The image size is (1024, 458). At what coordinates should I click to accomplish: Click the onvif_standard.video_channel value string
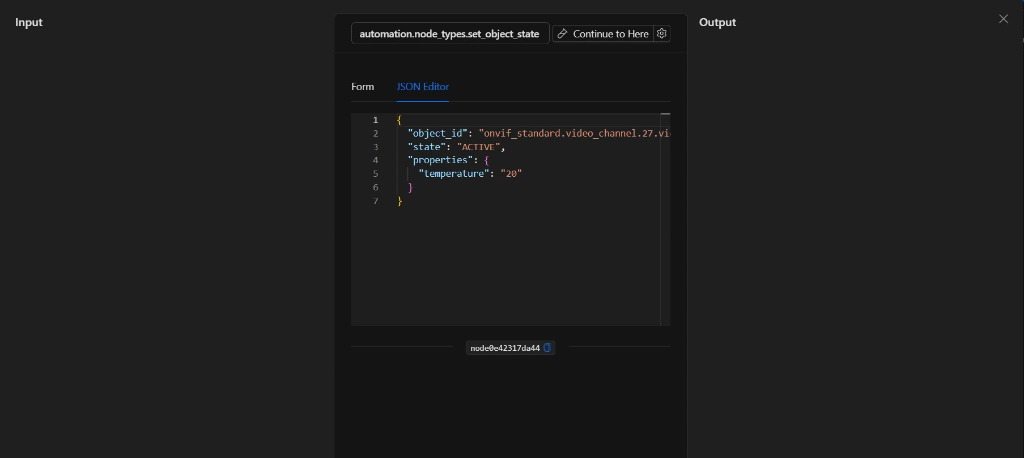[574, 133]
